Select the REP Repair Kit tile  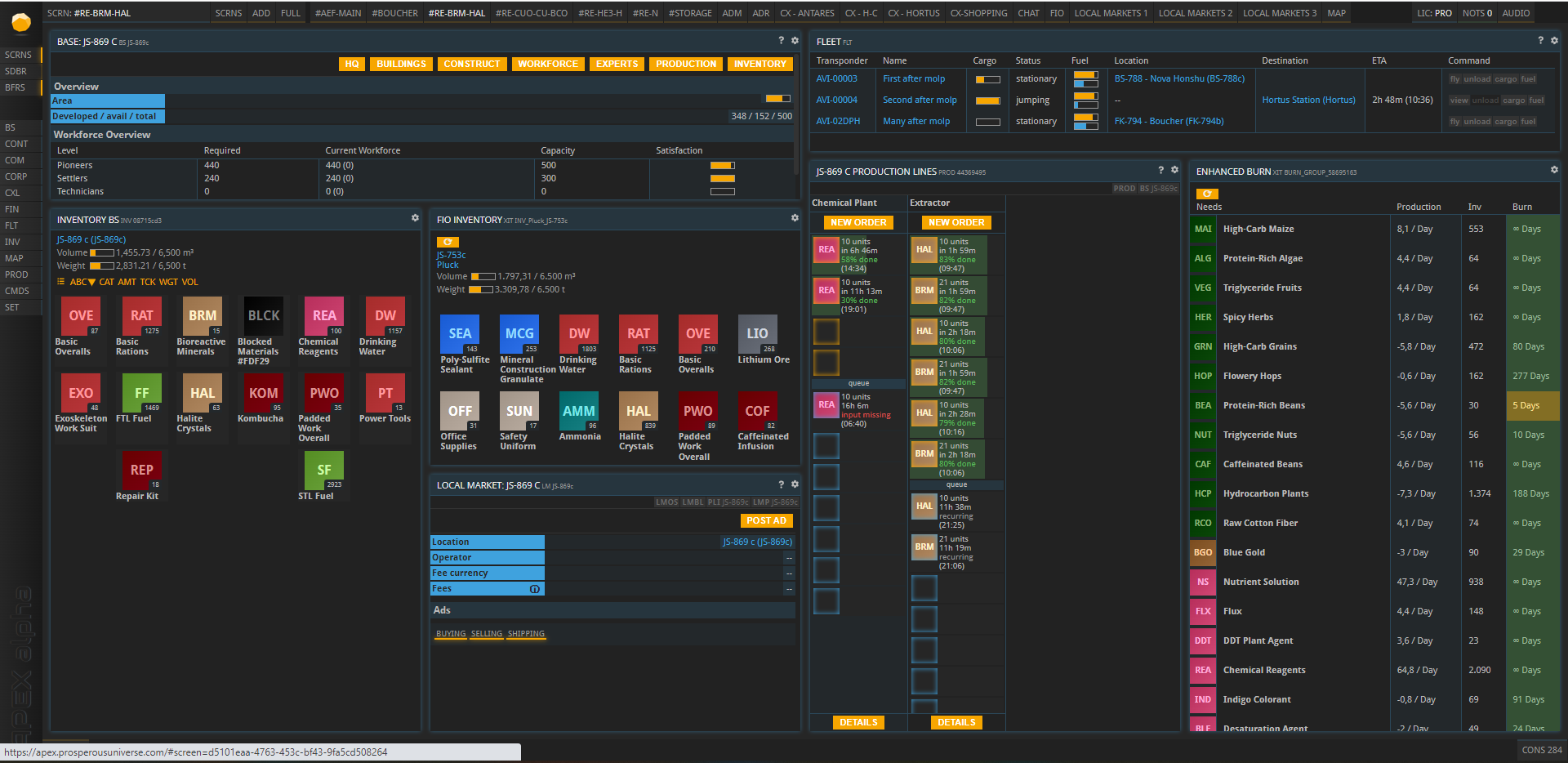(142, 470)
